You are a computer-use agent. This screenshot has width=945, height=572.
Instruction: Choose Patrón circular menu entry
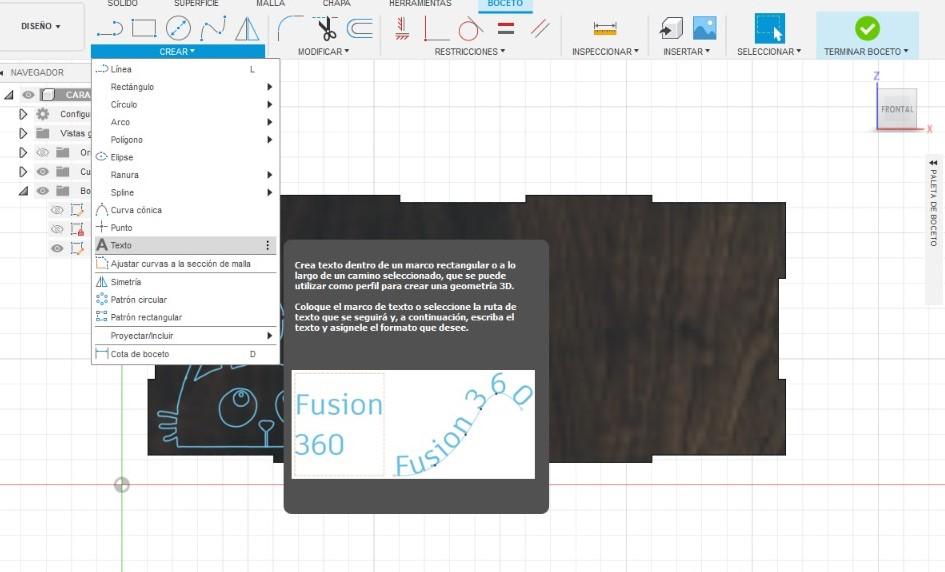[185, 300]
